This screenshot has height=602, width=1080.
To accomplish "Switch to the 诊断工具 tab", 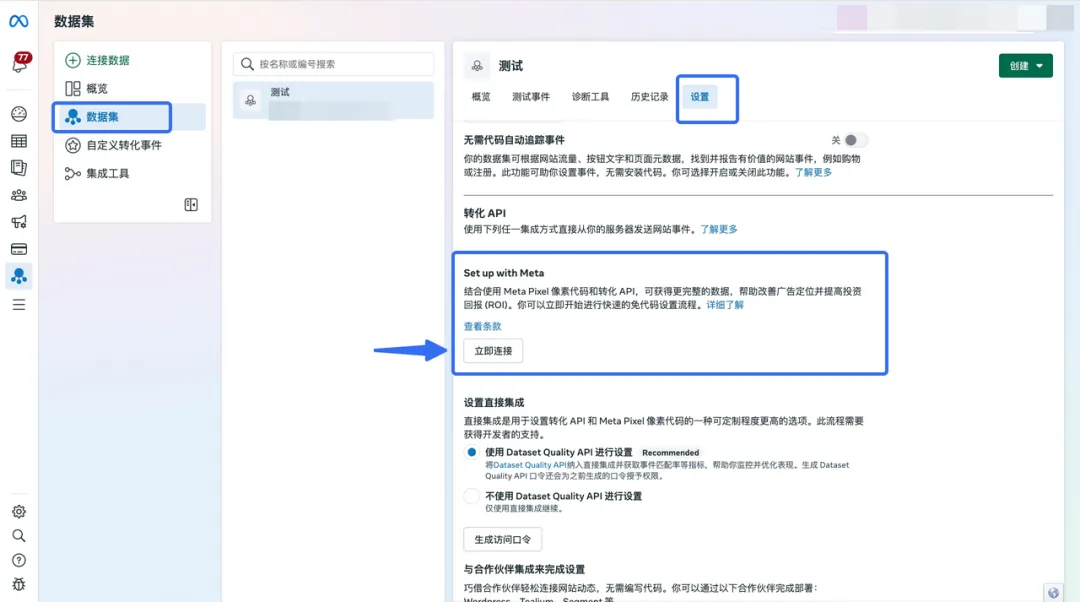I will tap(590, 97).
